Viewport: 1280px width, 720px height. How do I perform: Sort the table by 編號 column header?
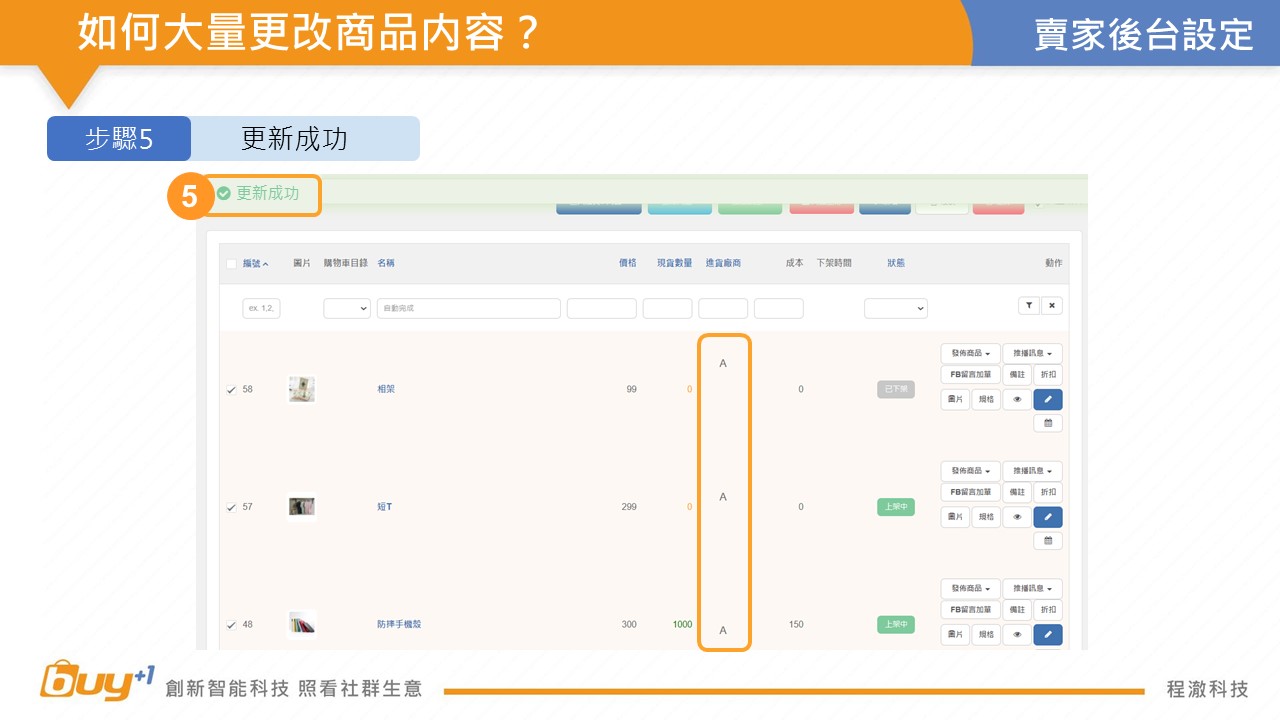coord(255,264)
